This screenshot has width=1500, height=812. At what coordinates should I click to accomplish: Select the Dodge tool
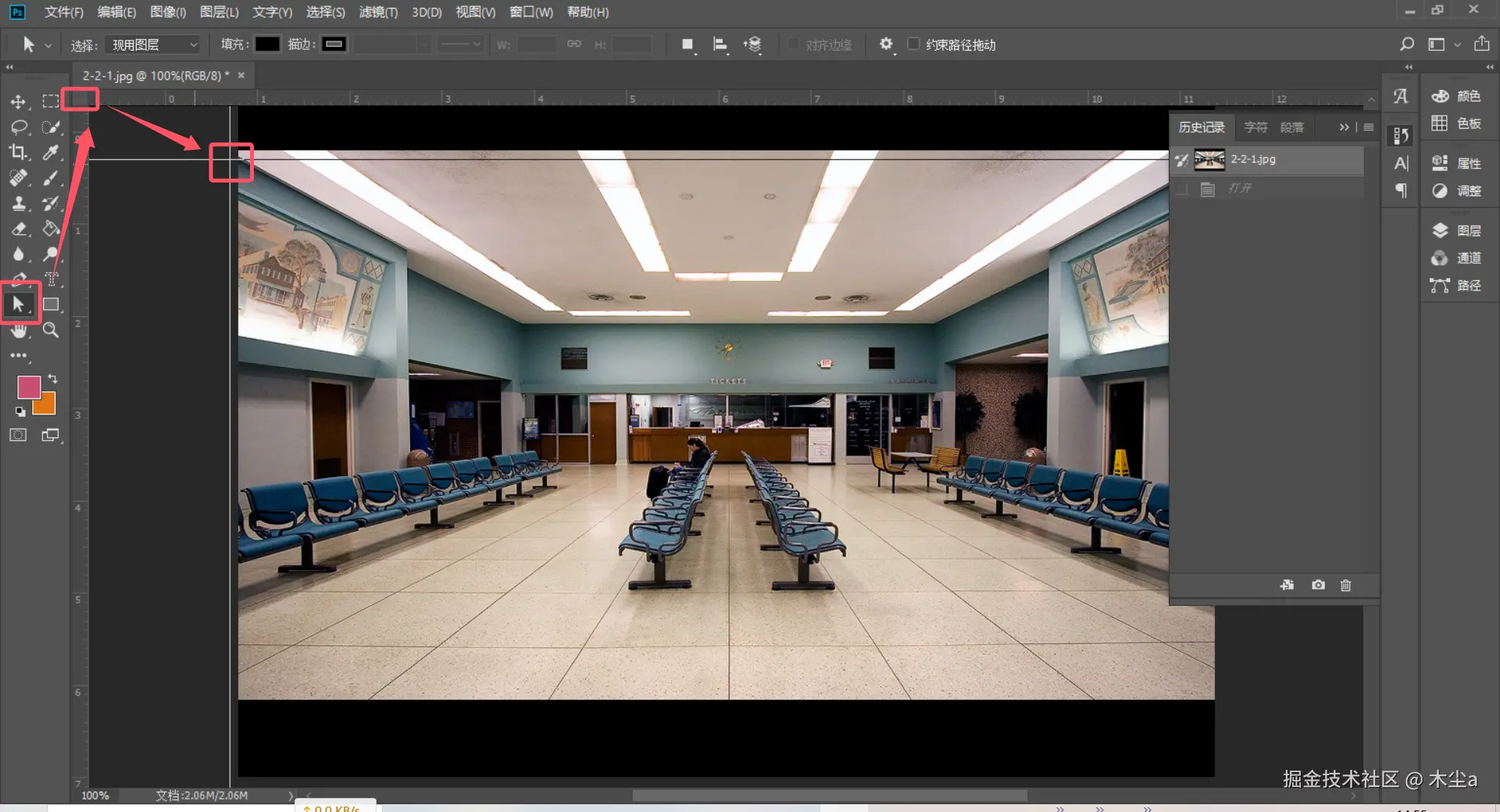(51, 255)
